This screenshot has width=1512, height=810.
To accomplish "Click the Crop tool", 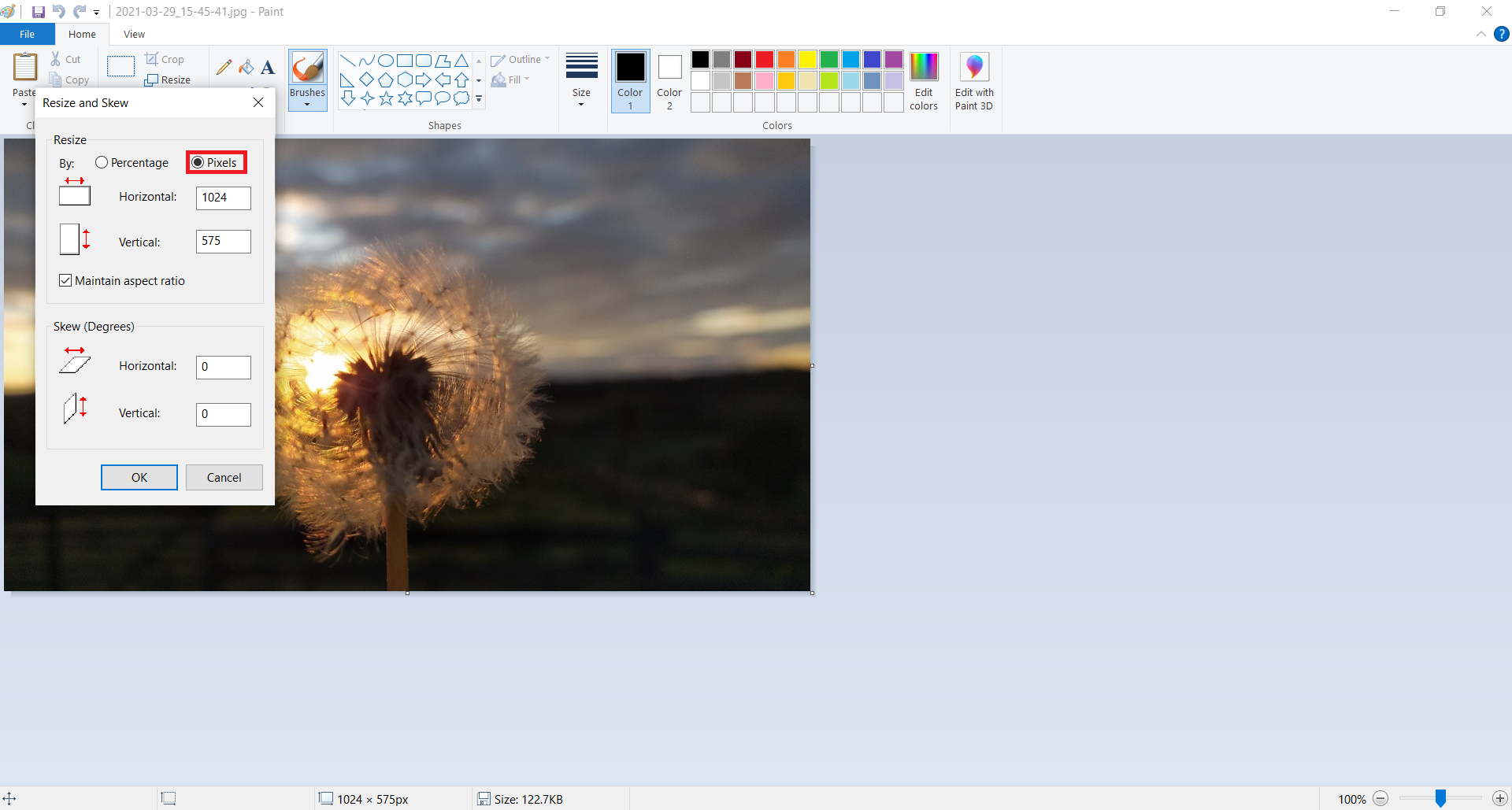I will [x=165, y=59].
